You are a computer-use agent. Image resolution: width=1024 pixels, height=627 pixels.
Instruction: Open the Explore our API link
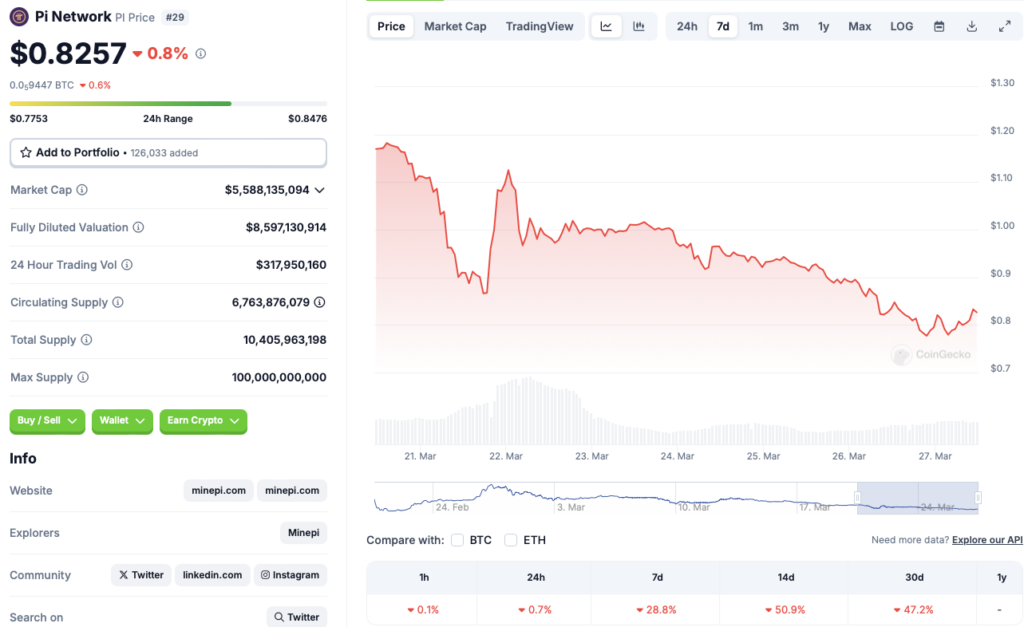[x=987, y=540]
